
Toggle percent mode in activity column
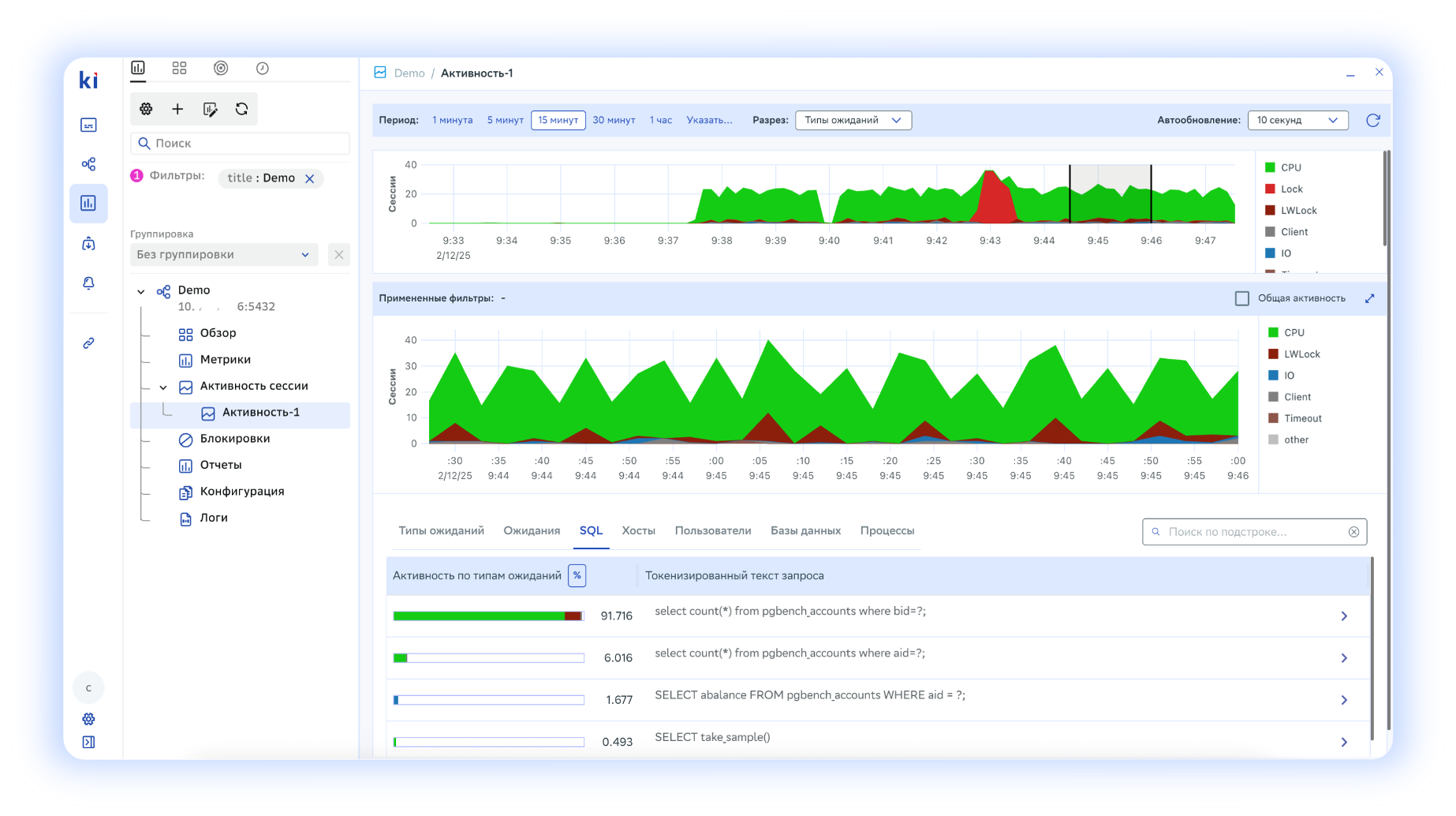coord(577,575)
